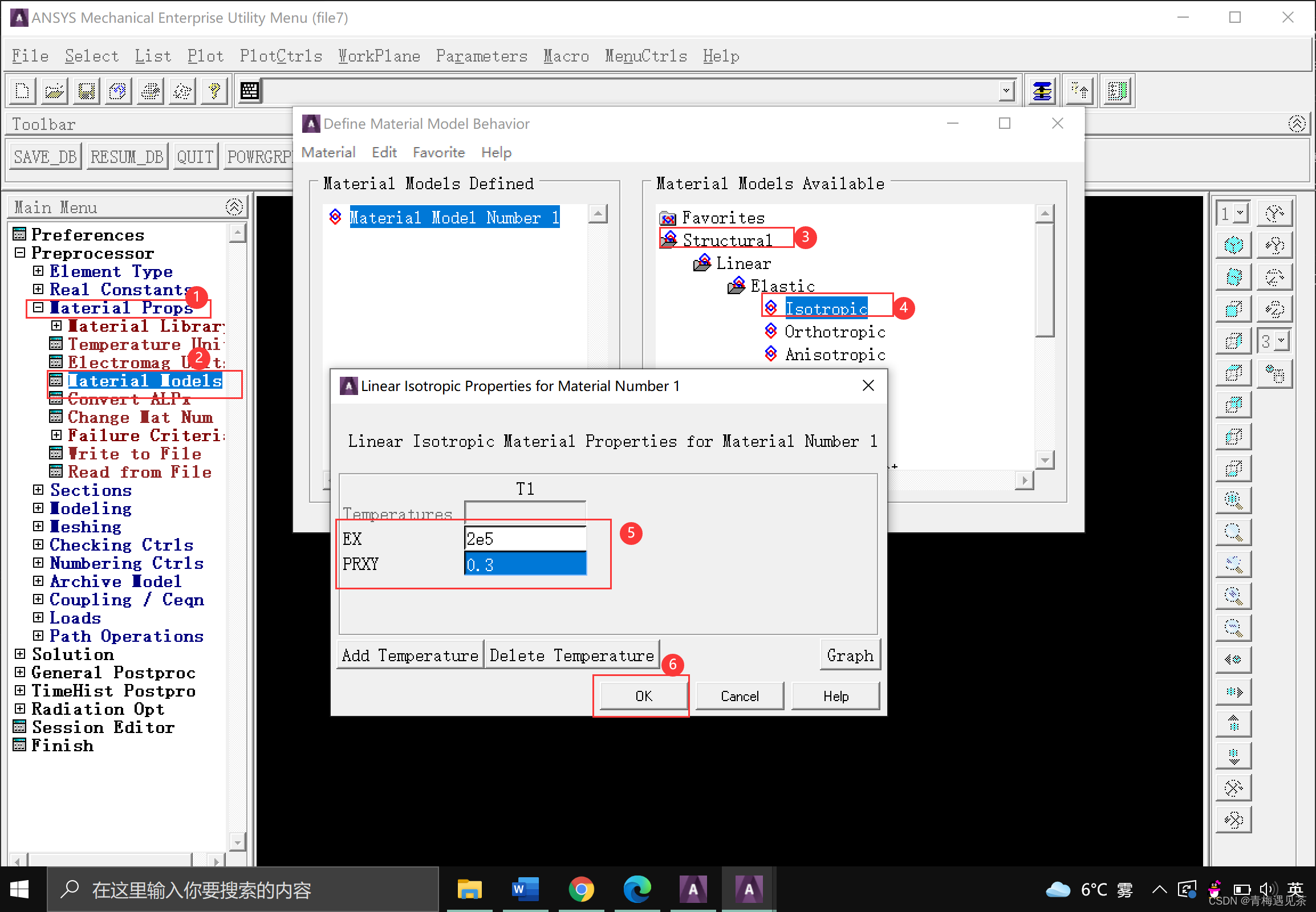
Task: Click the Pan Model Right arrow icon
Action: 1234,692
